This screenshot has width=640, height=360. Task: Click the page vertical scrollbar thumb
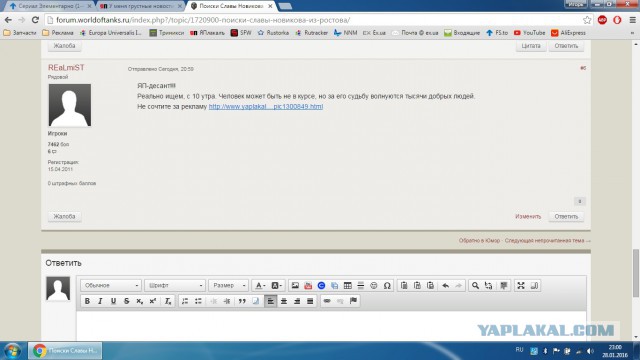[x=636, y=273]
